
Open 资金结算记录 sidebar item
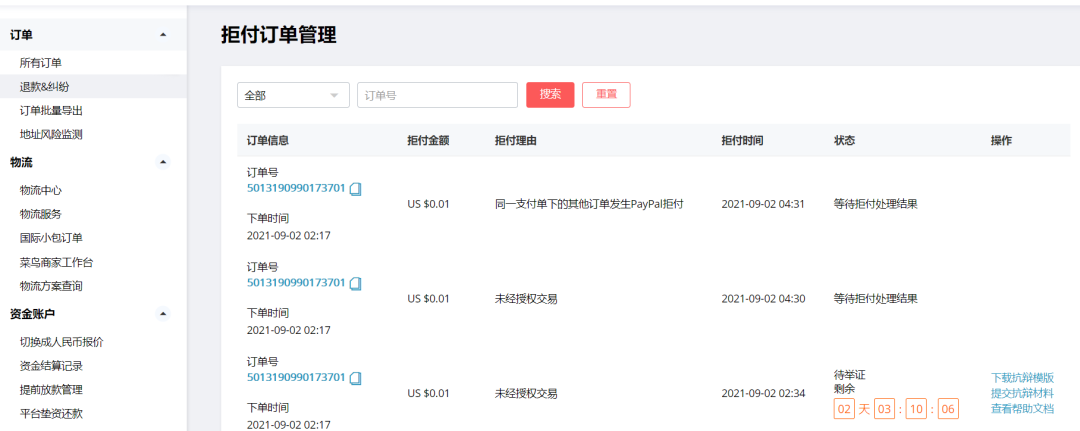click(x=52, y=366)
